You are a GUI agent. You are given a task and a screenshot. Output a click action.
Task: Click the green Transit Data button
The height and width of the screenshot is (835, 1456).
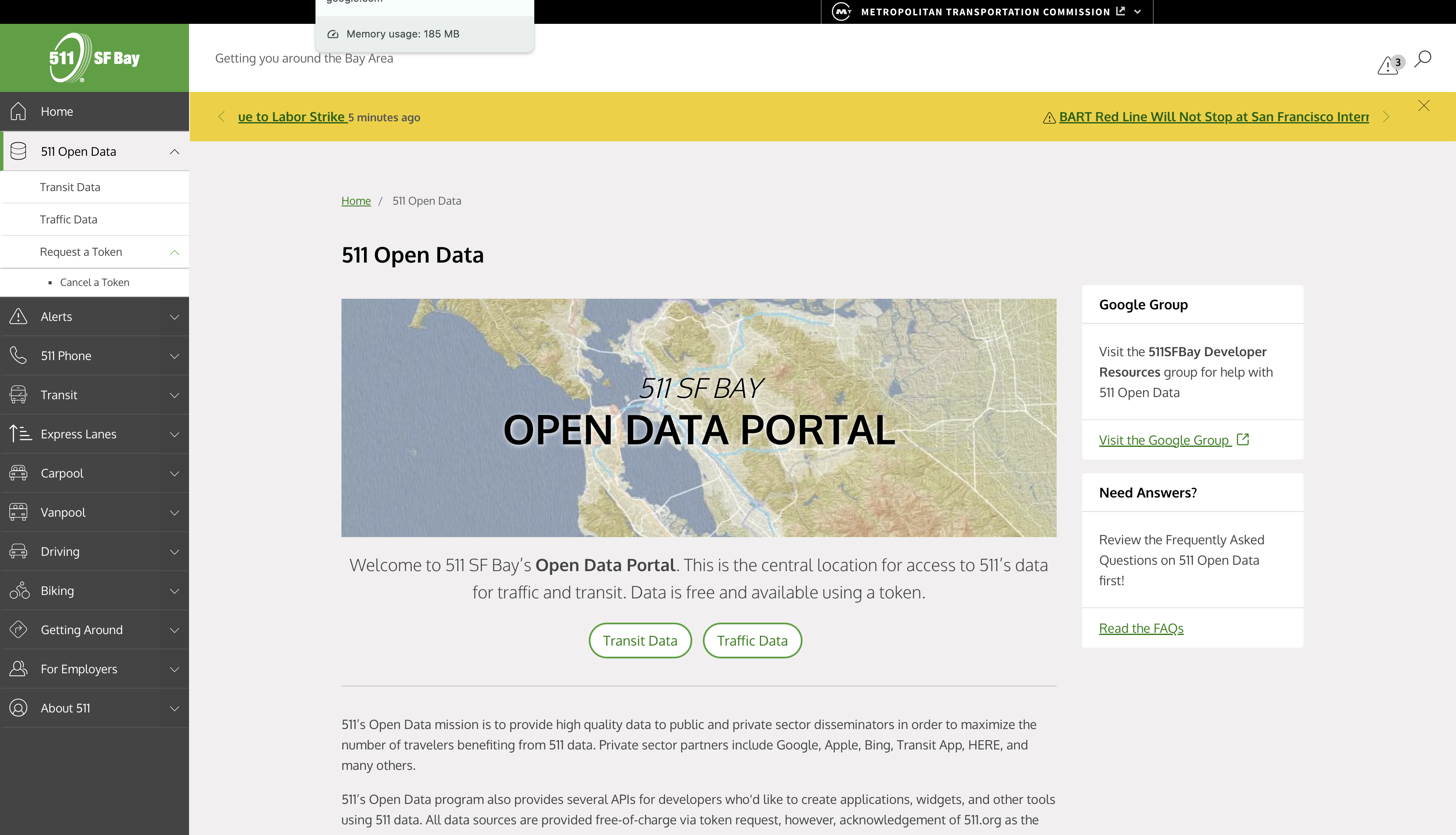[x=639, y=641]
